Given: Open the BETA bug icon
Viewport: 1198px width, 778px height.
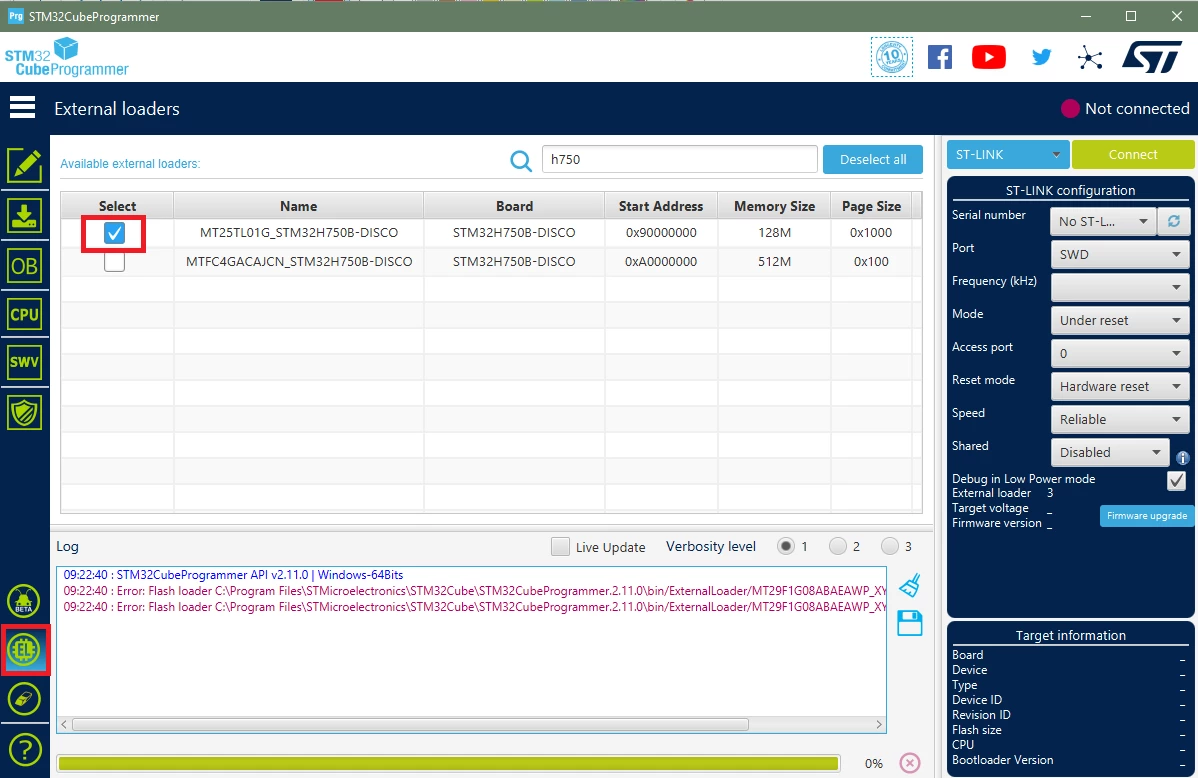Looking at the screenshot, I should [24, 601].
